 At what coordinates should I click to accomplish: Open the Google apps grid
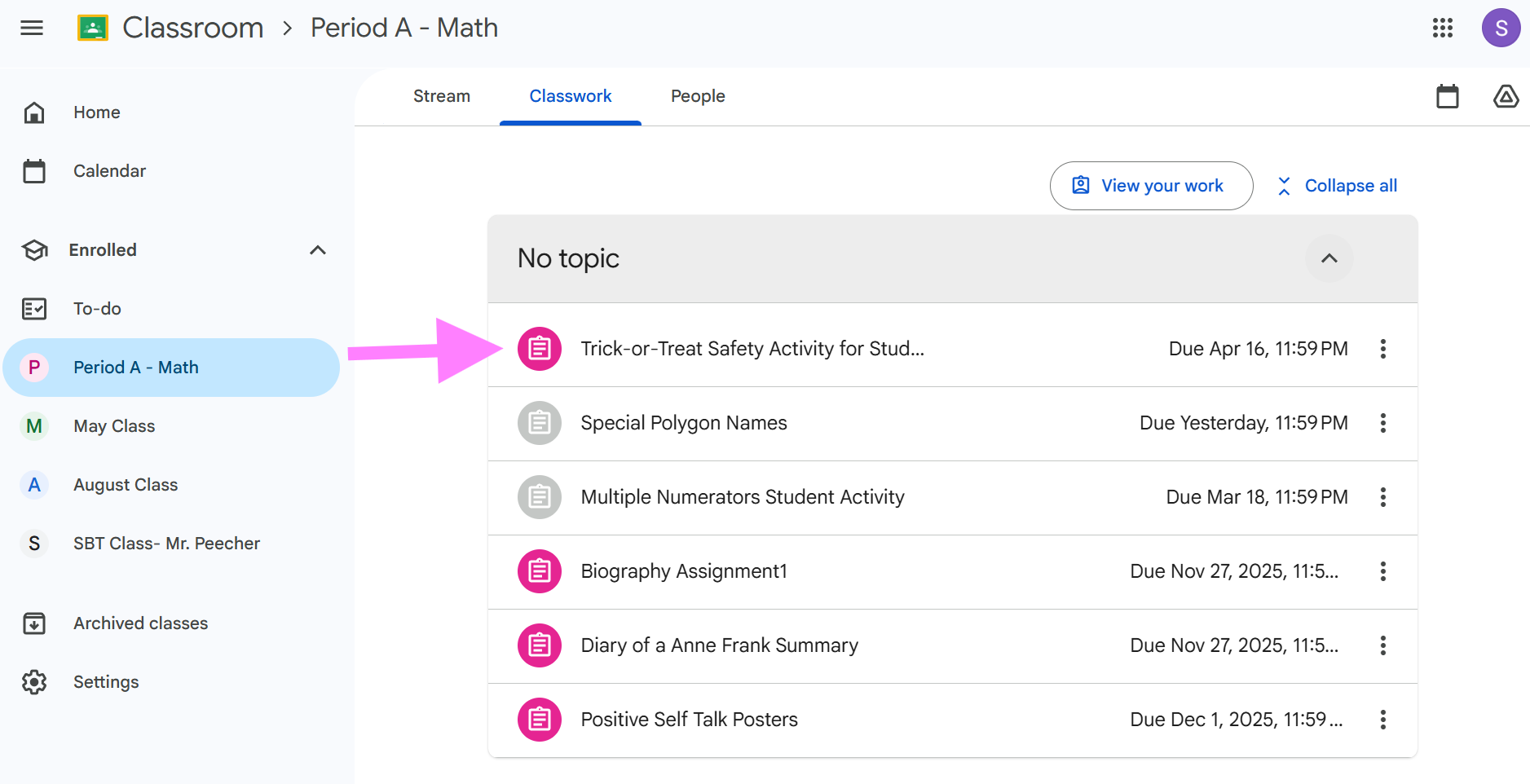[1443, 29]
